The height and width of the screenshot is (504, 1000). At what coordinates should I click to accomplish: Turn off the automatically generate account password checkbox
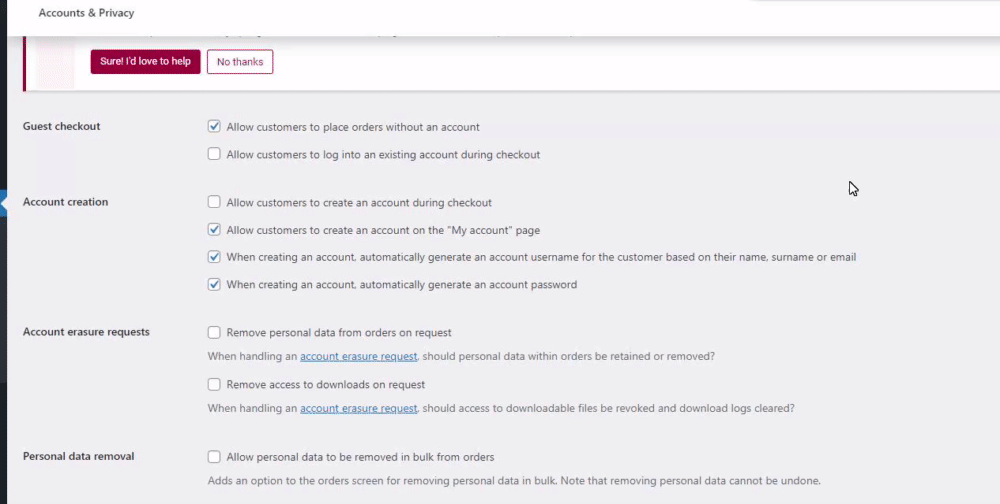(x=214, y=284)
